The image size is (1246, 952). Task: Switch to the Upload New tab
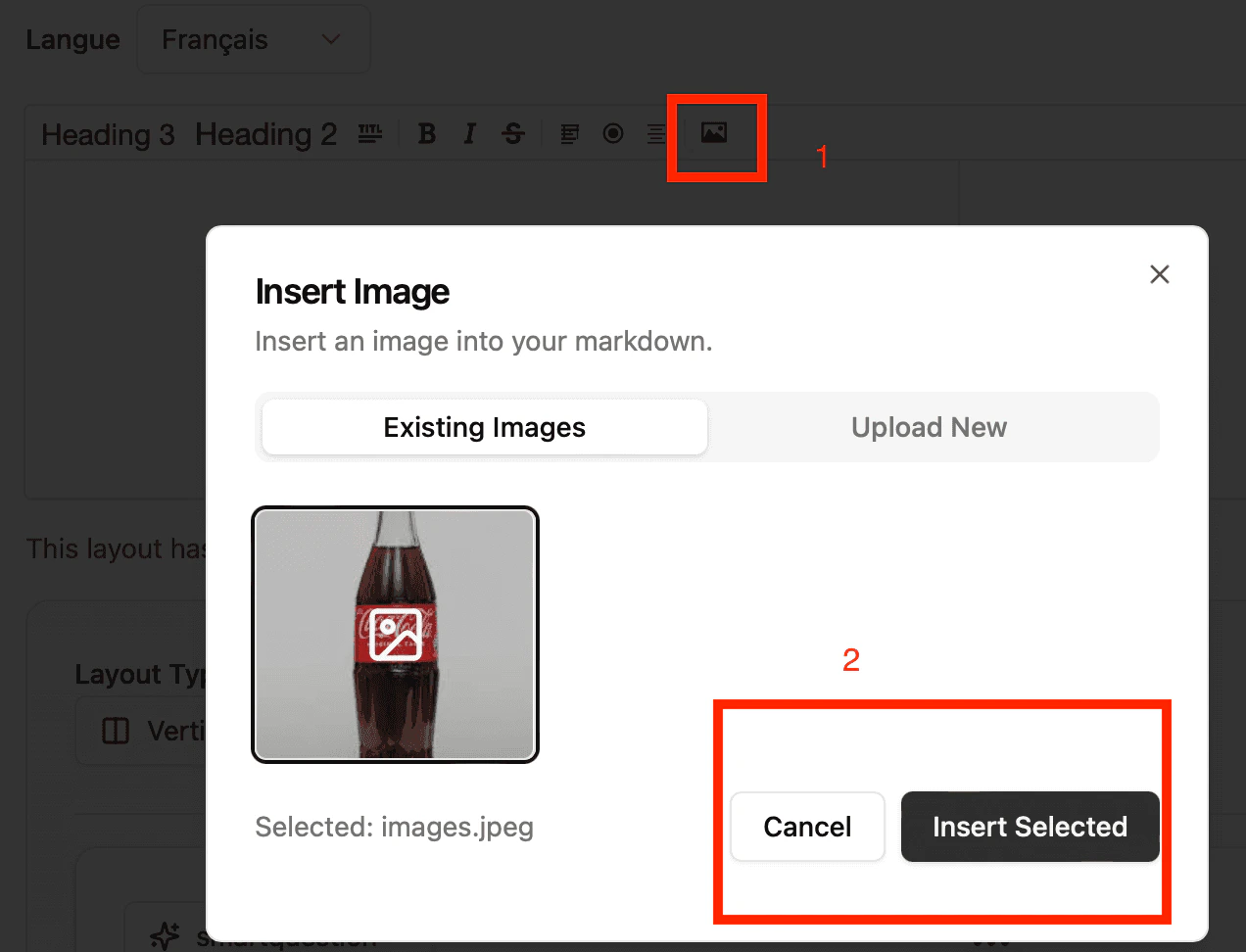point(928,427)
